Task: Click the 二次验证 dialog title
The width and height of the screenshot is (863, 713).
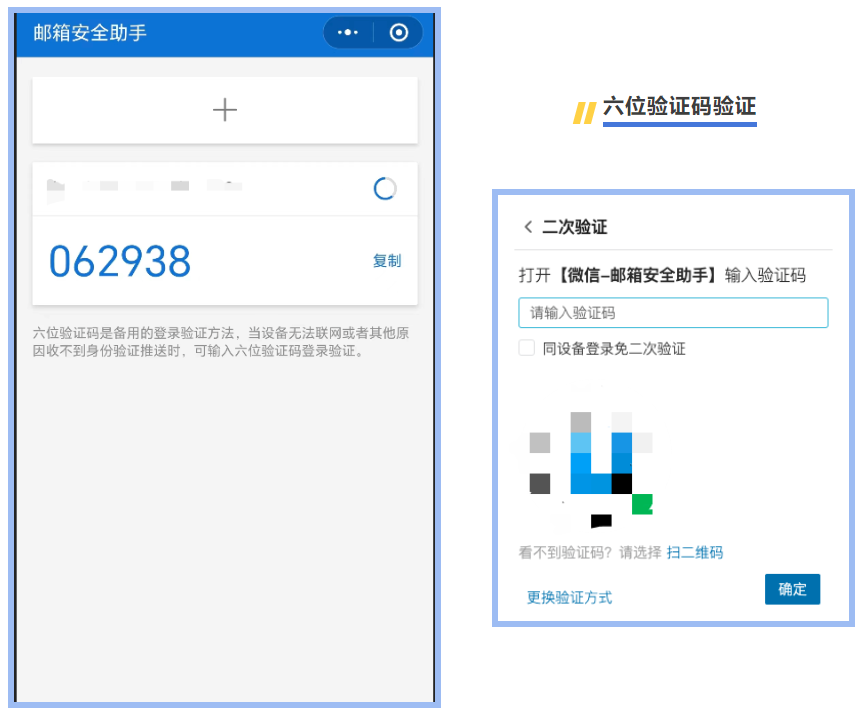Action: point(574,227)
